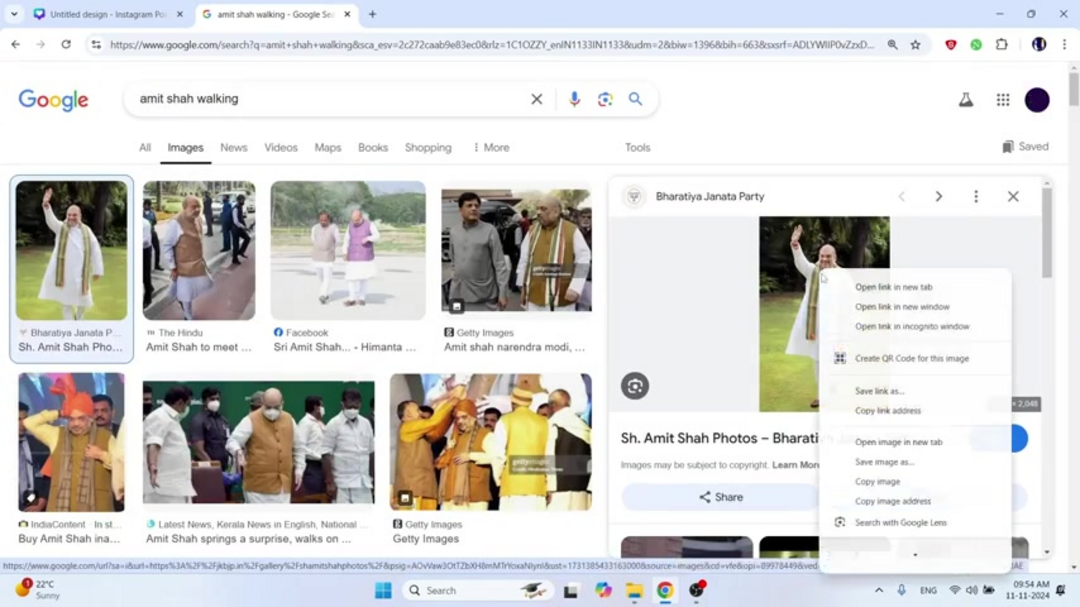Switch to the News search tab
This screenshot has height=607, width=1080.
233,147
